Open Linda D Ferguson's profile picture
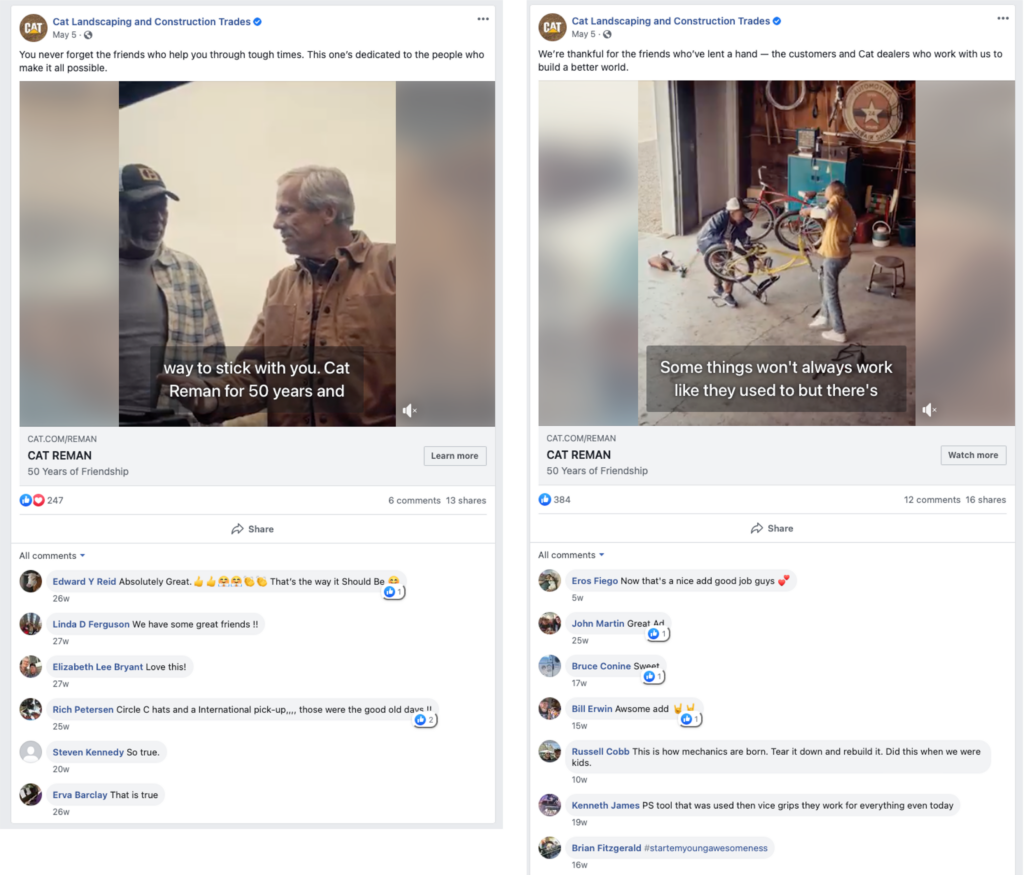The image size is (1024, 875). (x=31, y=624)
